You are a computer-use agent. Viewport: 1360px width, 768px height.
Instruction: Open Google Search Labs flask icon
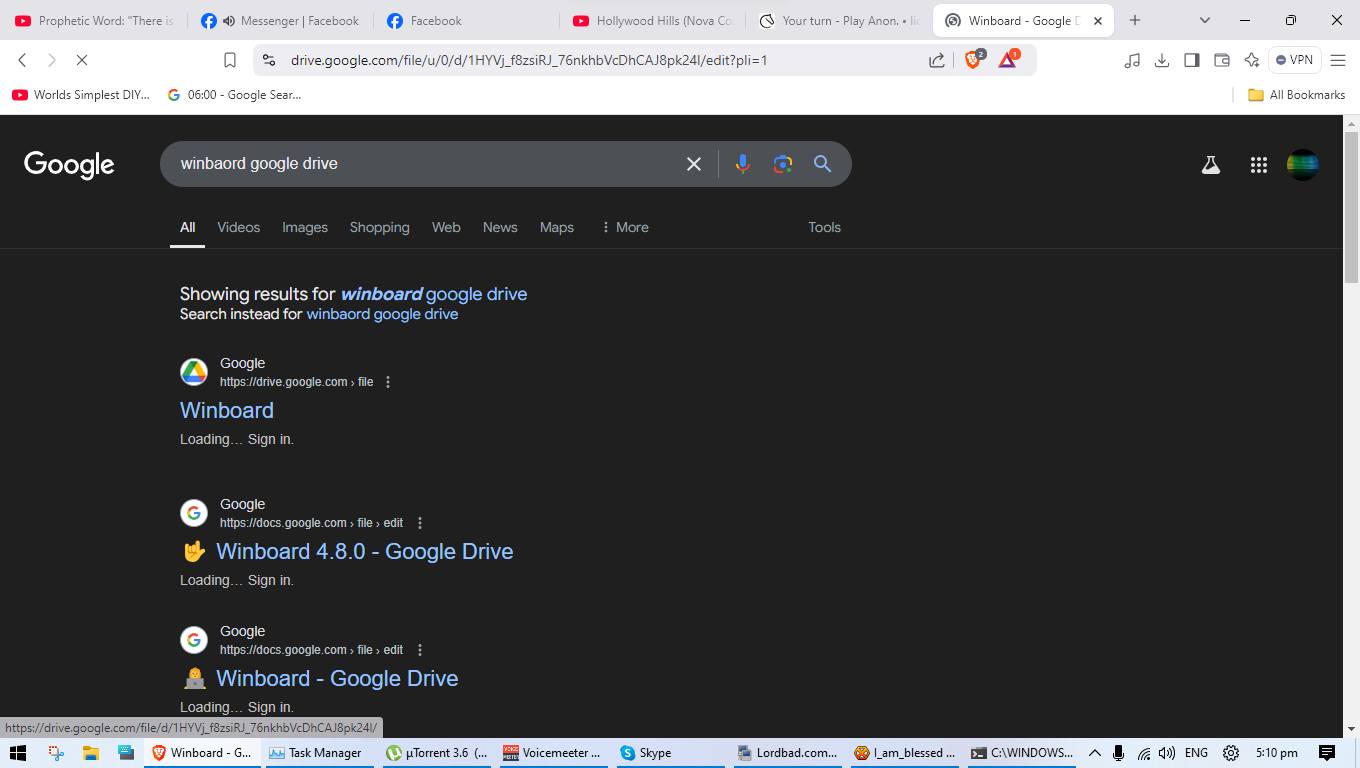click(x=1210, y=165)
